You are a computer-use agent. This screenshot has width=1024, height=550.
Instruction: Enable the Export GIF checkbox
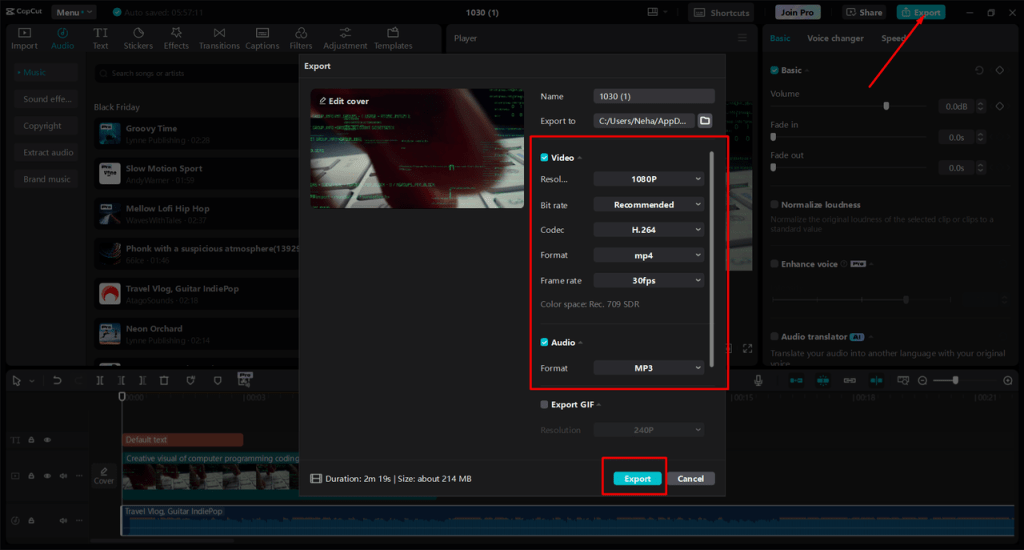click(544, 405)
